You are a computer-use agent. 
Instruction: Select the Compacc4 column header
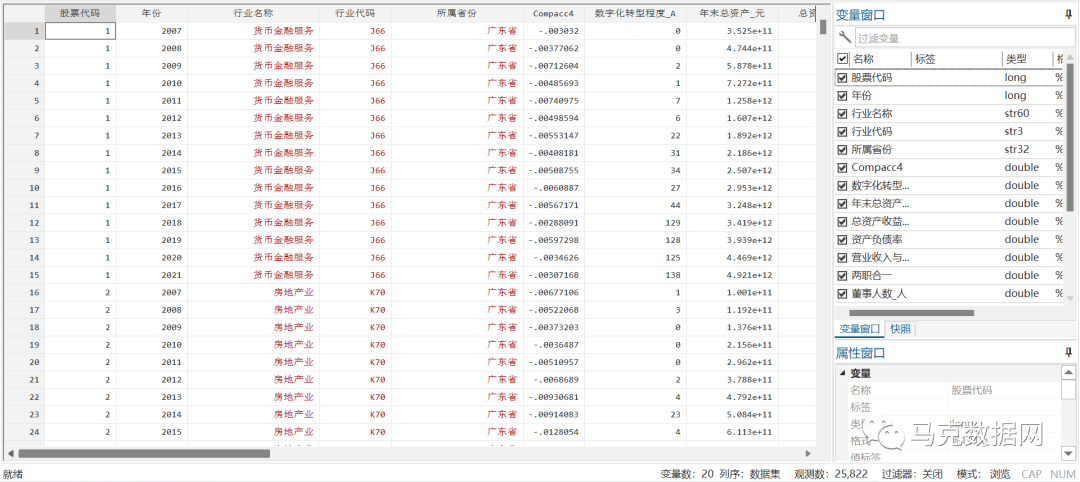pyautogui.click(x=553, y=13)
